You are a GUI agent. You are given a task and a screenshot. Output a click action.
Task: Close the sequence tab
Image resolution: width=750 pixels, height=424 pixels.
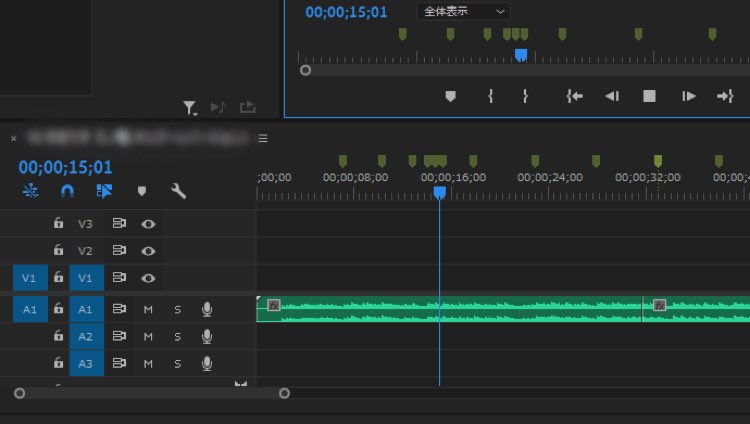(13, 138)
